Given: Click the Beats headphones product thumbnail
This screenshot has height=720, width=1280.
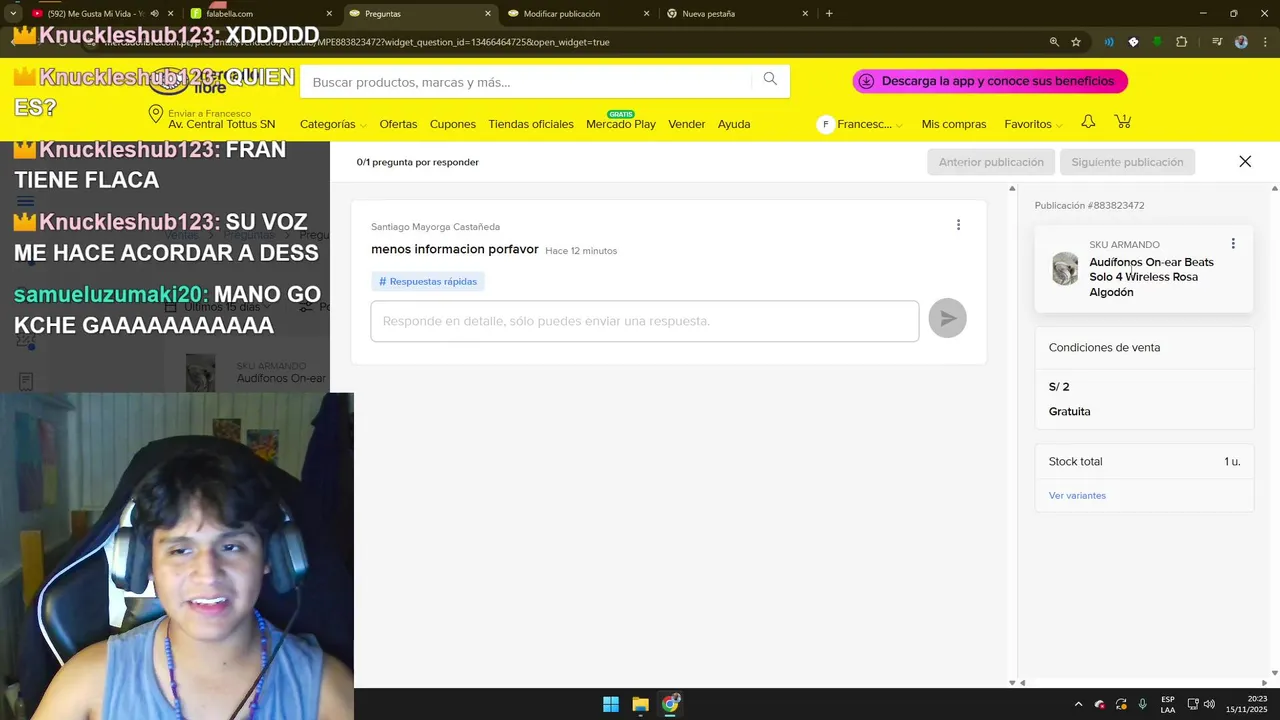Looking at the screenshot, I should 1065,268.
